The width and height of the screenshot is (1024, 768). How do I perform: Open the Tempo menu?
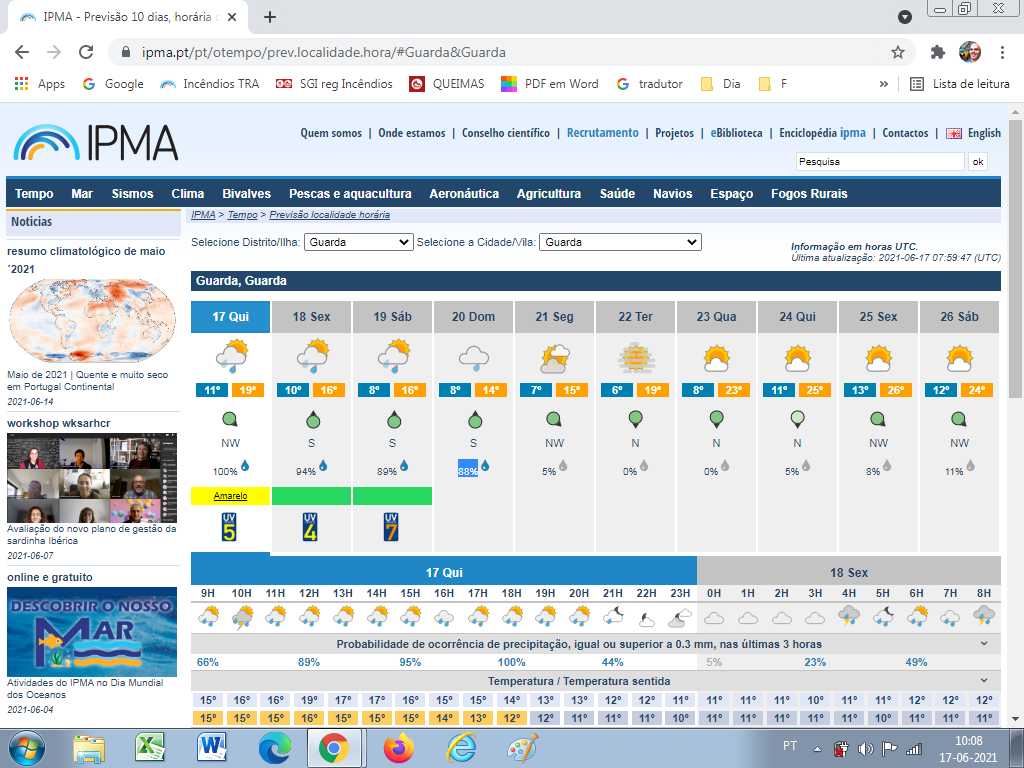(x=34, y=193)
